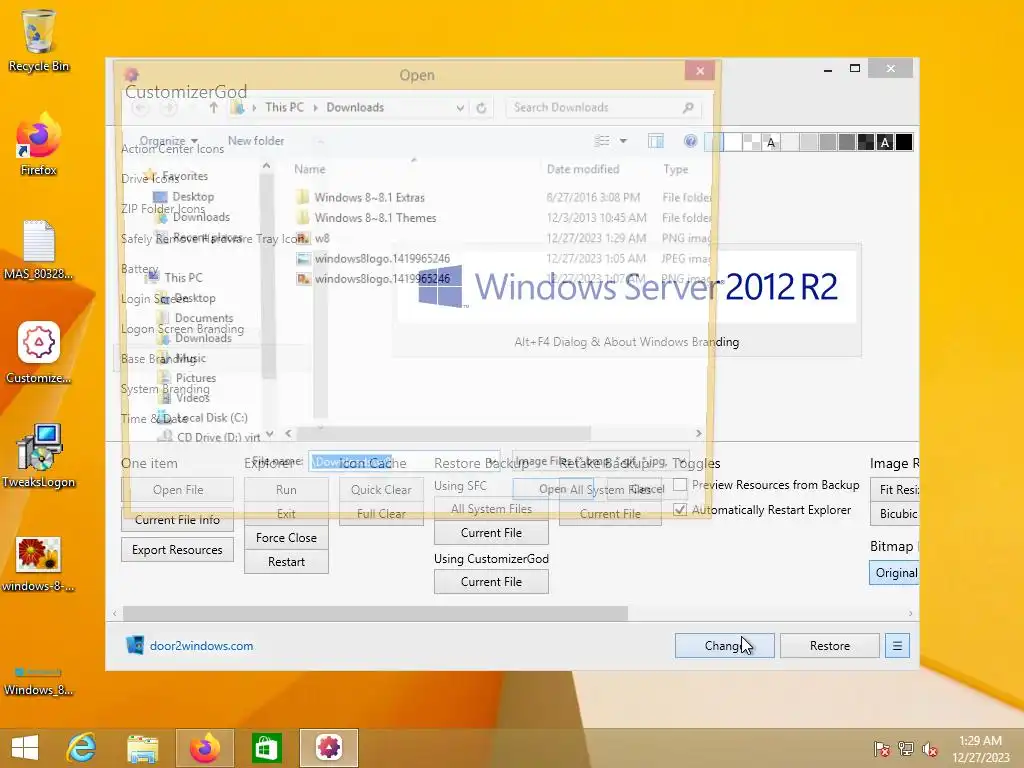Image resolution: width=1024 pixels, height=768 pixels.
Task: Expand the address bar history dropdown
Action: tap(460, 108)
